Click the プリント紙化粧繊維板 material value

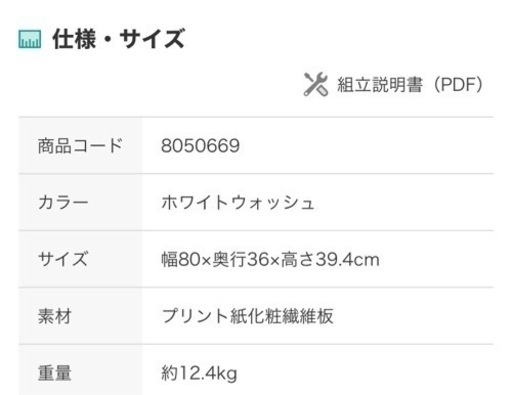click(x=247, y=316)
